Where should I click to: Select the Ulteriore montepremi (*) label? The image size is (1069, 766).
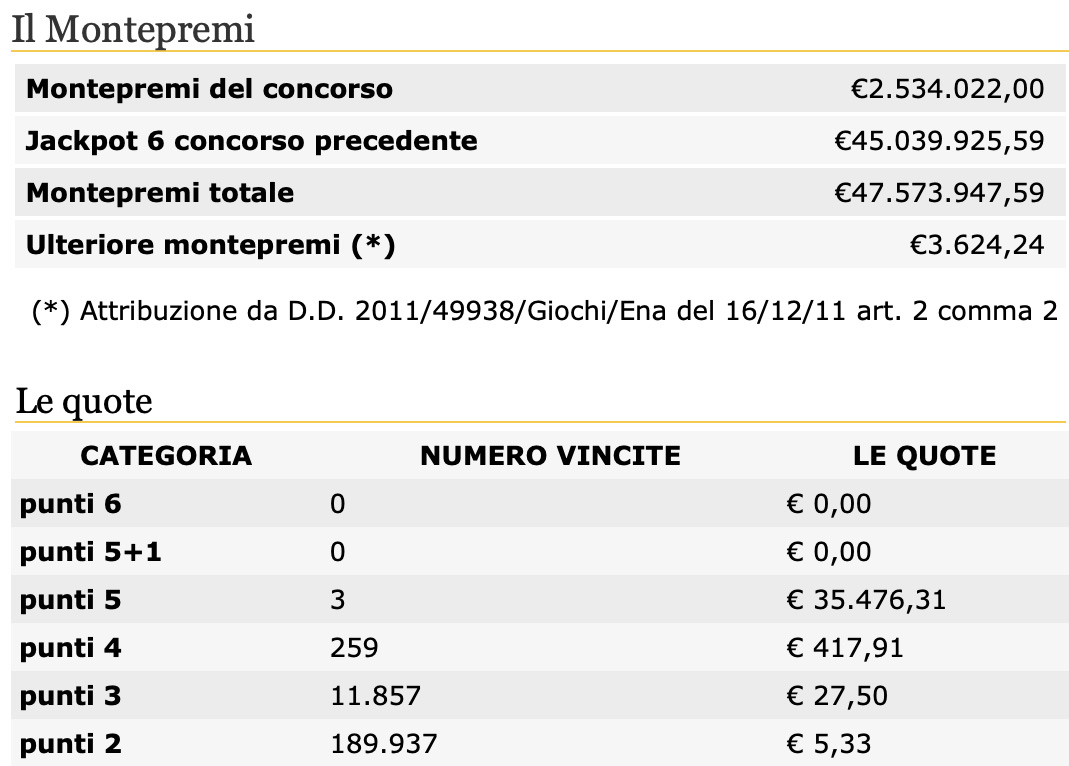point(211,245)
